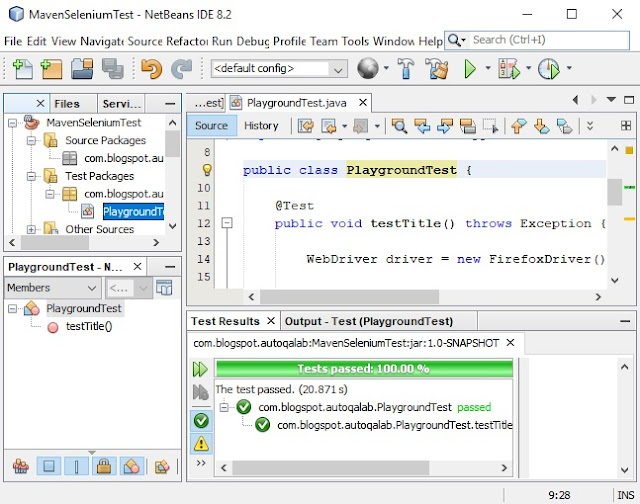This screenshot has width=640, height=504.
Task: Collapse Source Packages node
Action: [31, 140]
